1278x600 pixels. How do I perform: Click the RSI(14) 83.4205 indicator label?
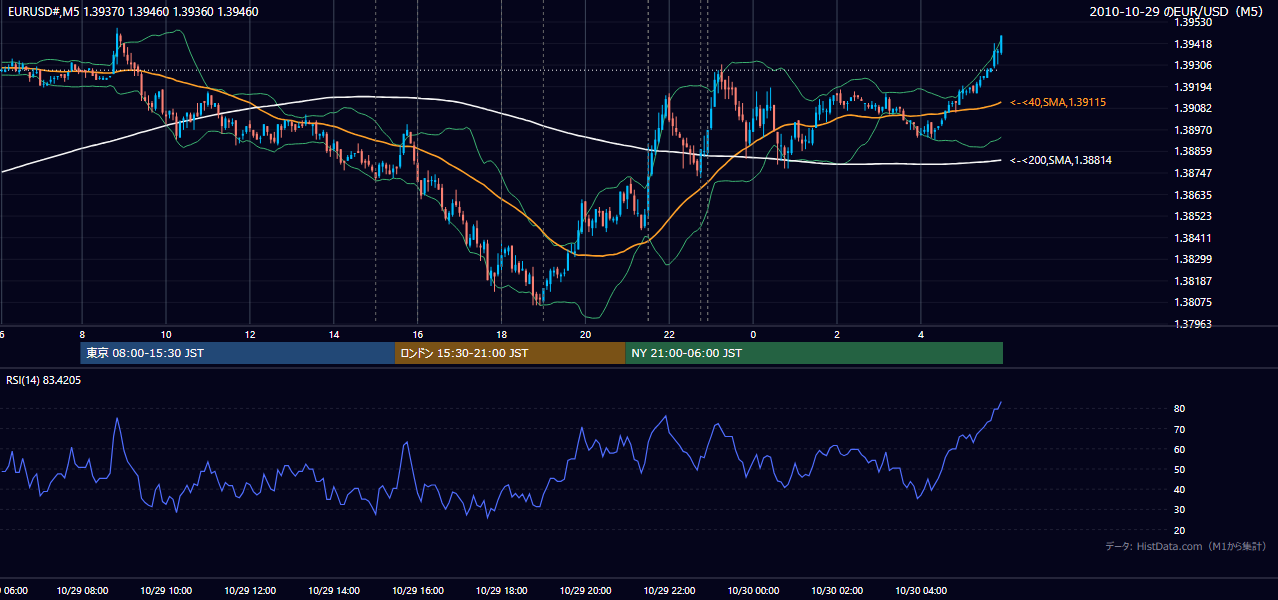click(44, 380)
